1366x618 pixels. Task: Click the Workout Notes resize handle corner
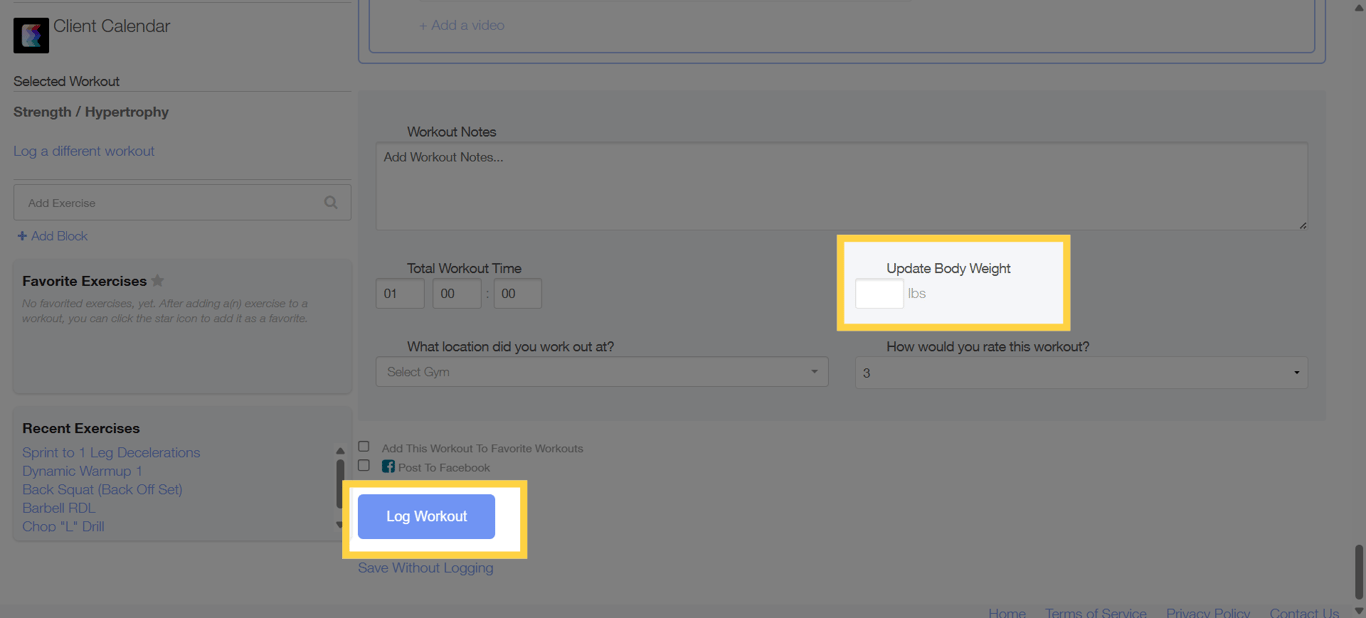1302,225
